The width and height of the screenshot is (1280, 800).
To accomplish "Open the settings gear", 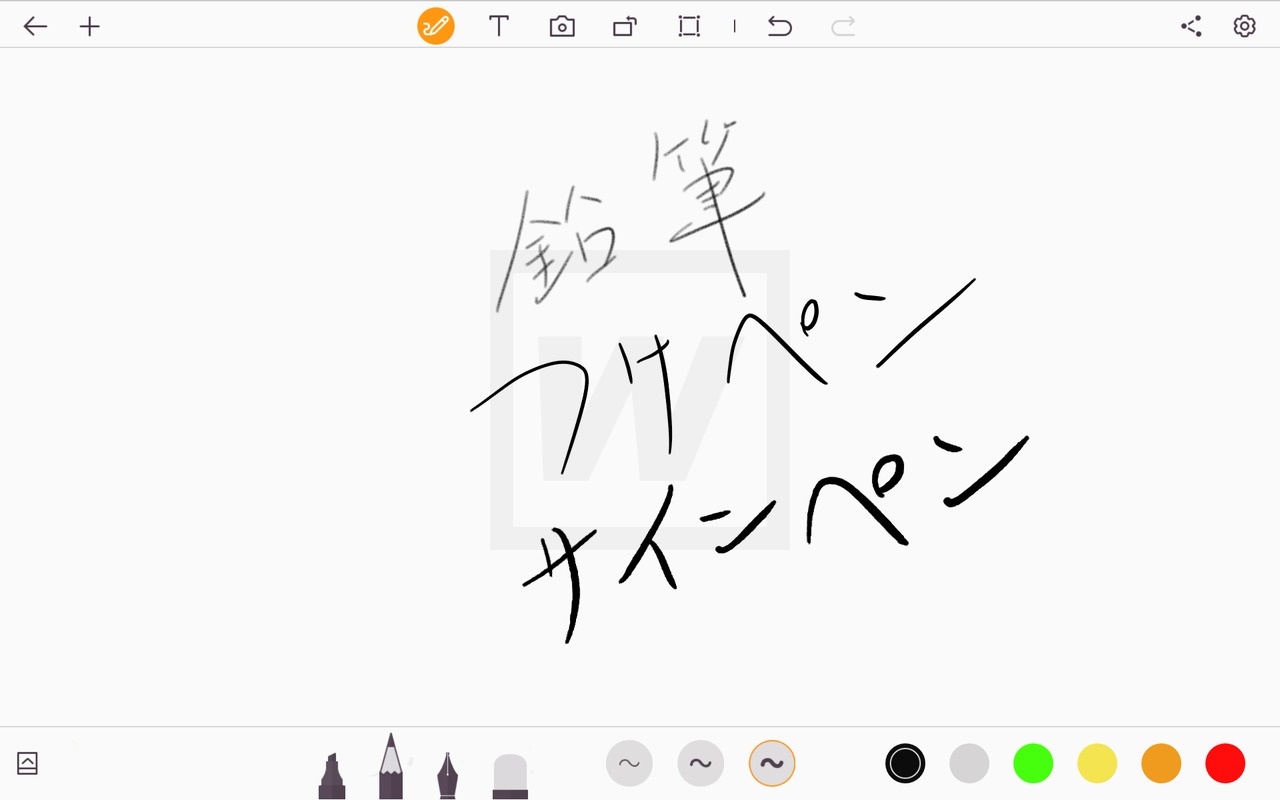I will pyautogui.click(x=1244, y=27).
